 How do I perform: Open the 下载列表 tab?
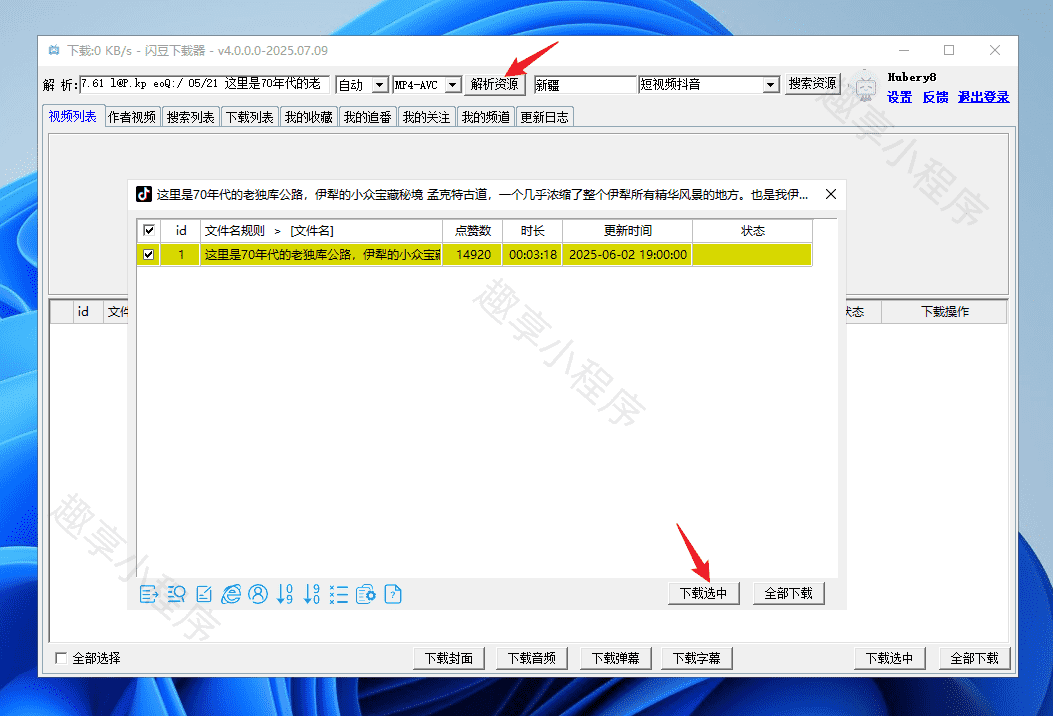click(x=250, y=117)
